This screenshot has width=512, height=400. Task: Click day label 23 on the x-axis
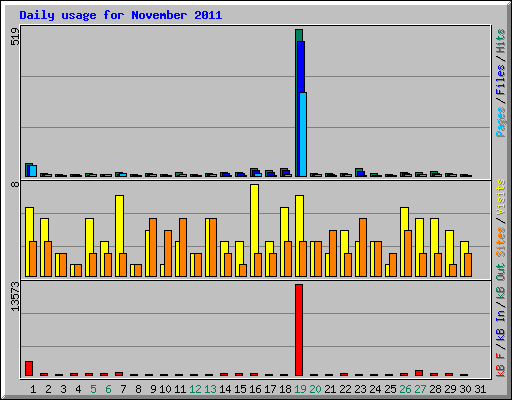tap(360, 389)
